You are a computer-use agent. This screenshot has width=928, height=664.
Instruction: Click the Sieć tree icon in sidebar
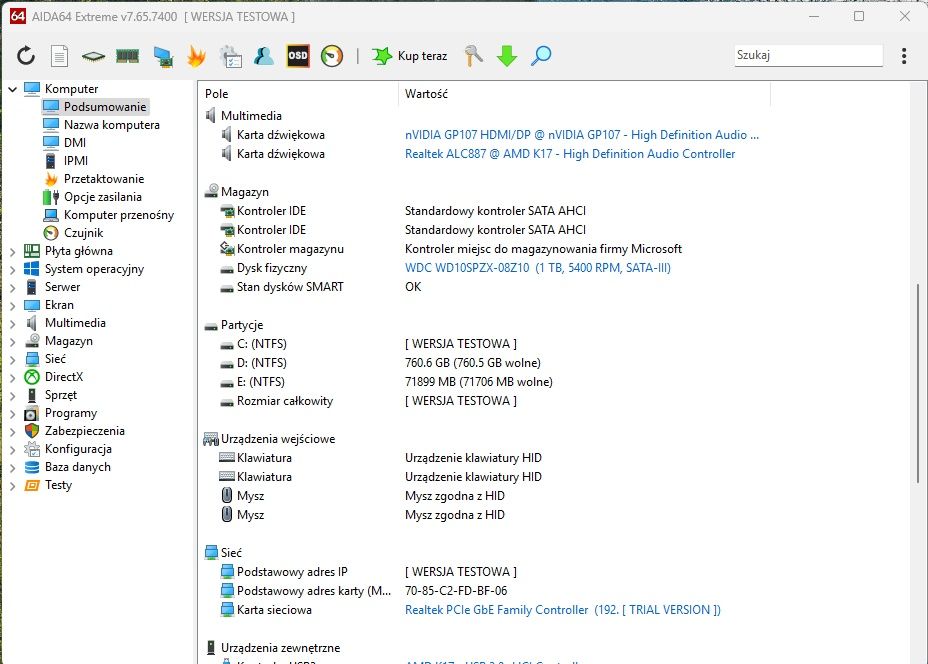(x=32, y=359)
